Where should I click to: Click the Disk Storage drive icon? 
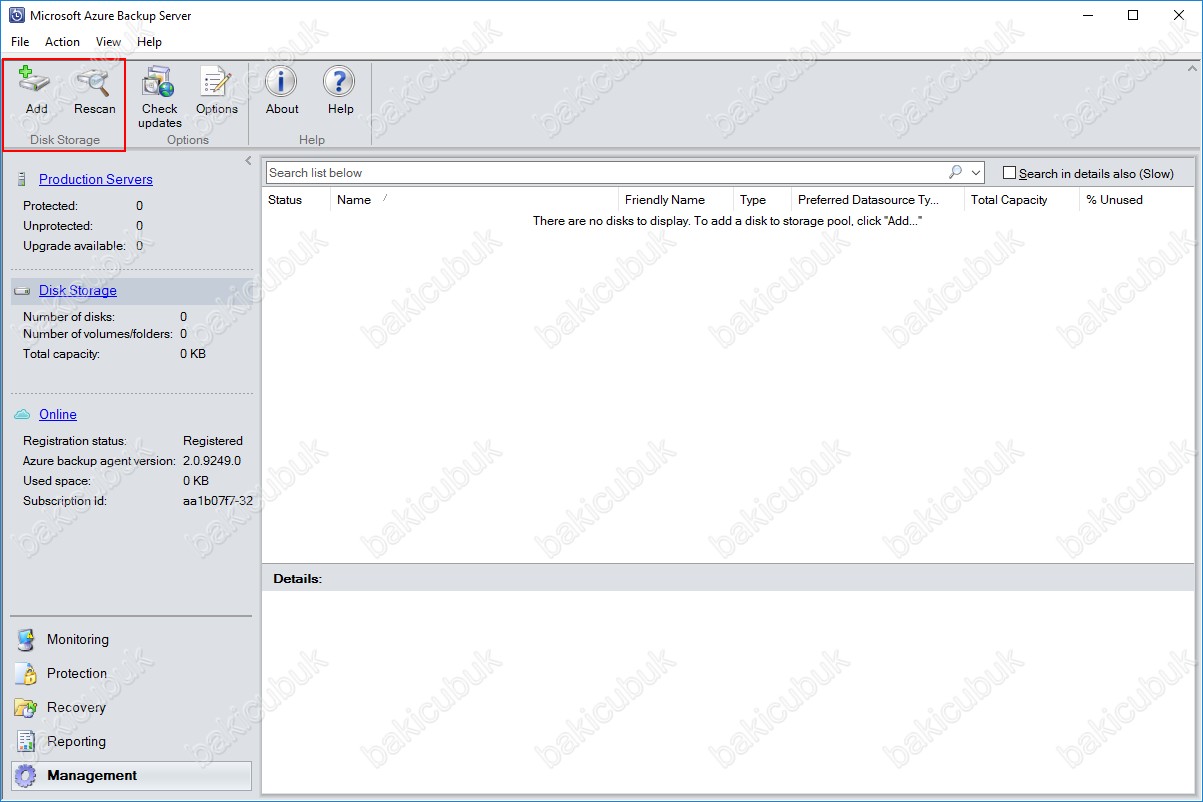point(22,291)
